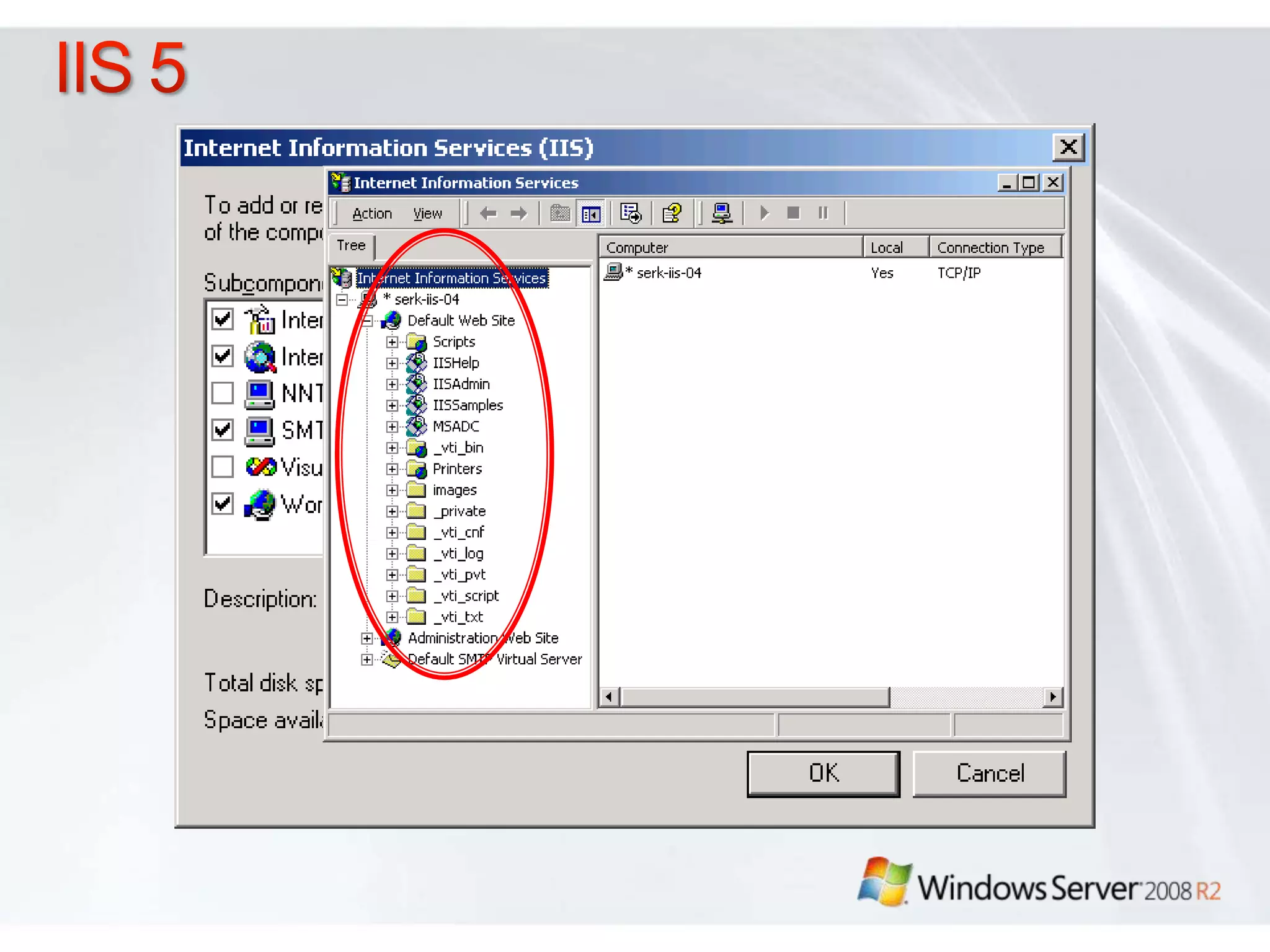
Task: Click the OK button
Action: [823, 773]
